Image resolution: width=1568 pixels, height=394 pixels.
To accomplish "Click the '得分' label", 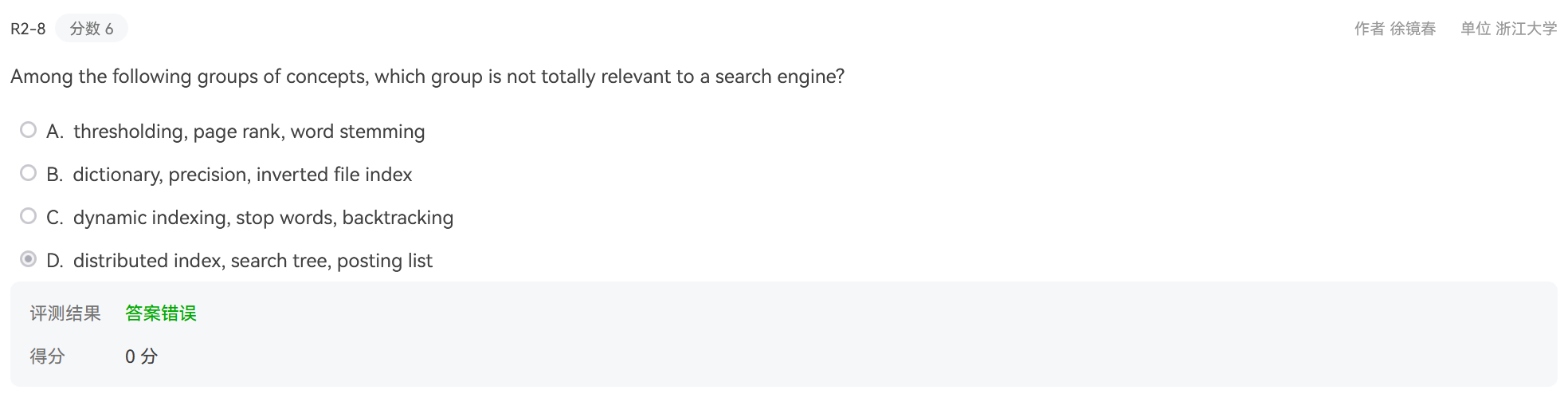I will pyautogui.click(x=47, y=357).
